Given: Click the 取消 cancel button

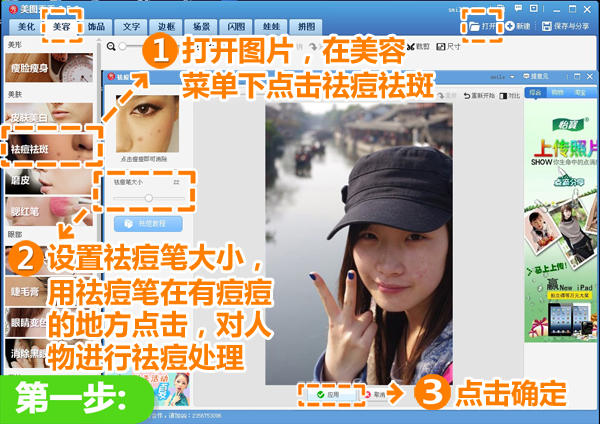Looking at the screenshot, I should [x=375, y=395].
